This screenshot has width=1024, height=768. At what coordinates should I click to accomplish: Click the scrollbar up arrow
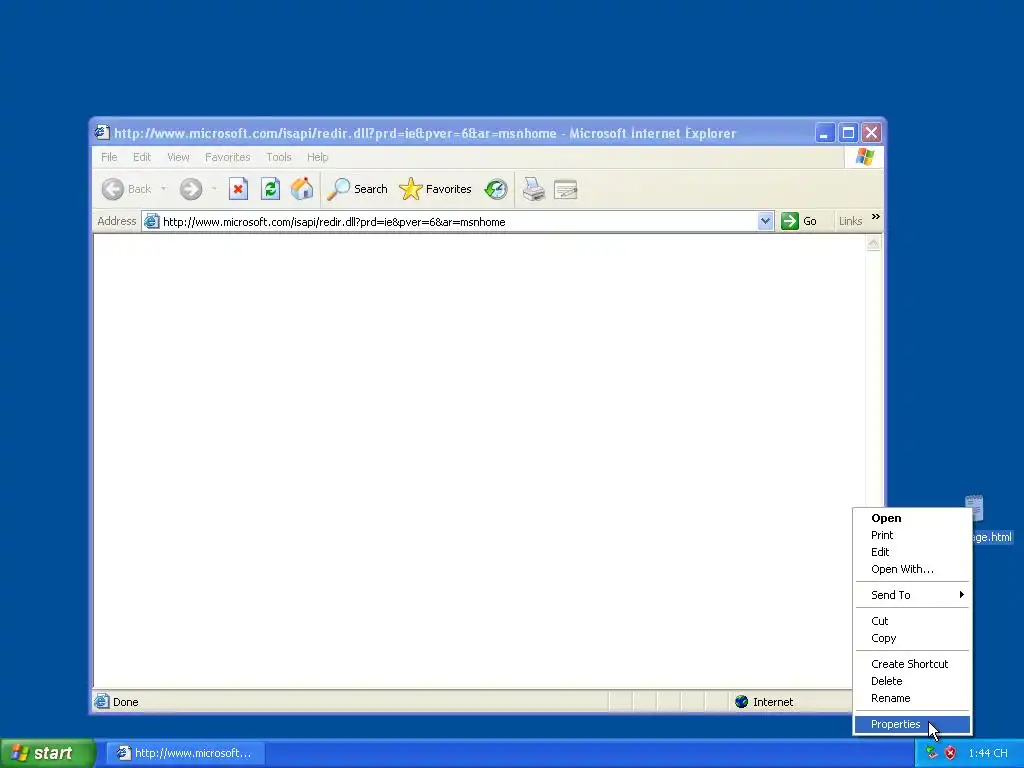(x=873, y=244)
